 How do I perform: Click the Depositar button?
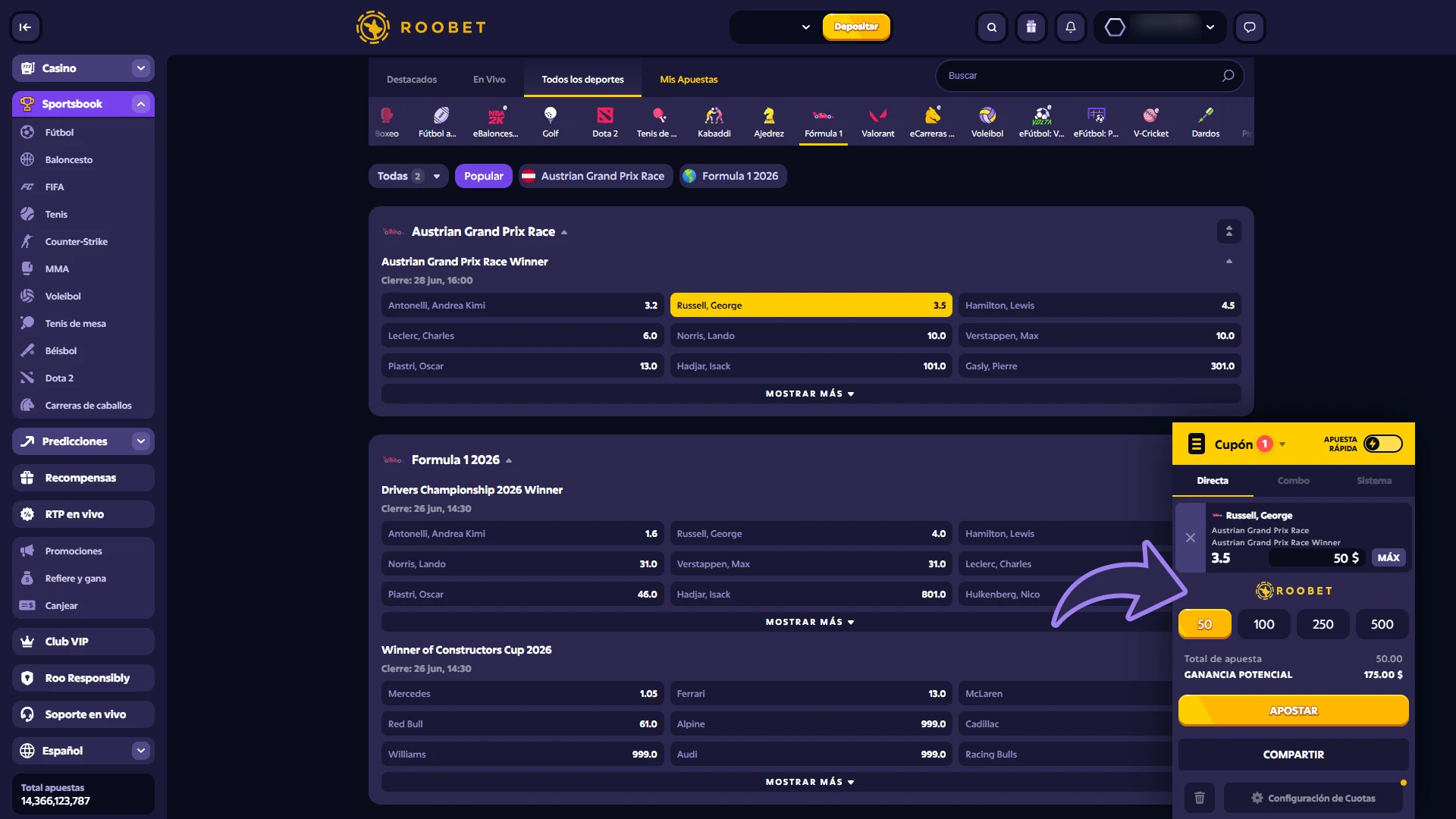point(856,27)
